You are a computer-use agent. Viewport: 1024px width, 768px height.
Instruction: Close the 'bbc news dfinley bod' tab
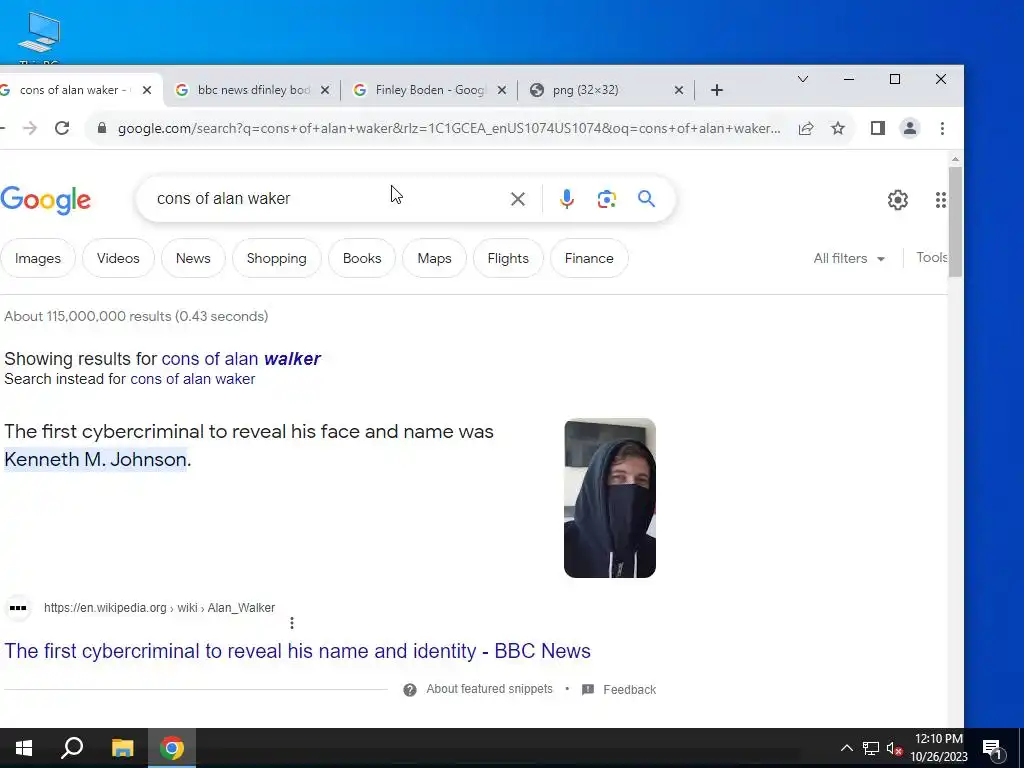point(325,90)
